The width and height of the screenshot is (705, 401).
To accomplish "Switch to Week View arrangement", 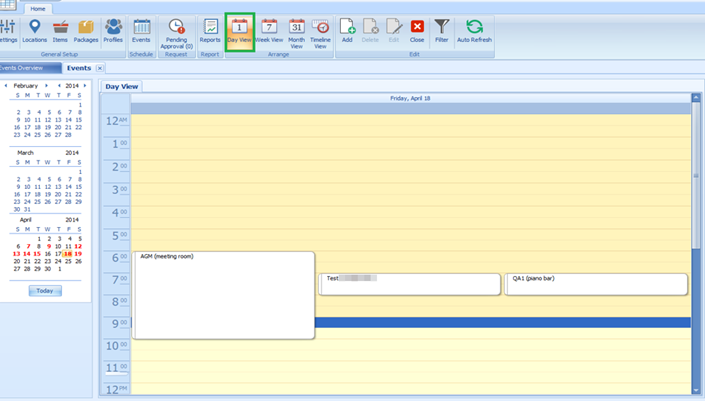I will (x=269, y=31).
